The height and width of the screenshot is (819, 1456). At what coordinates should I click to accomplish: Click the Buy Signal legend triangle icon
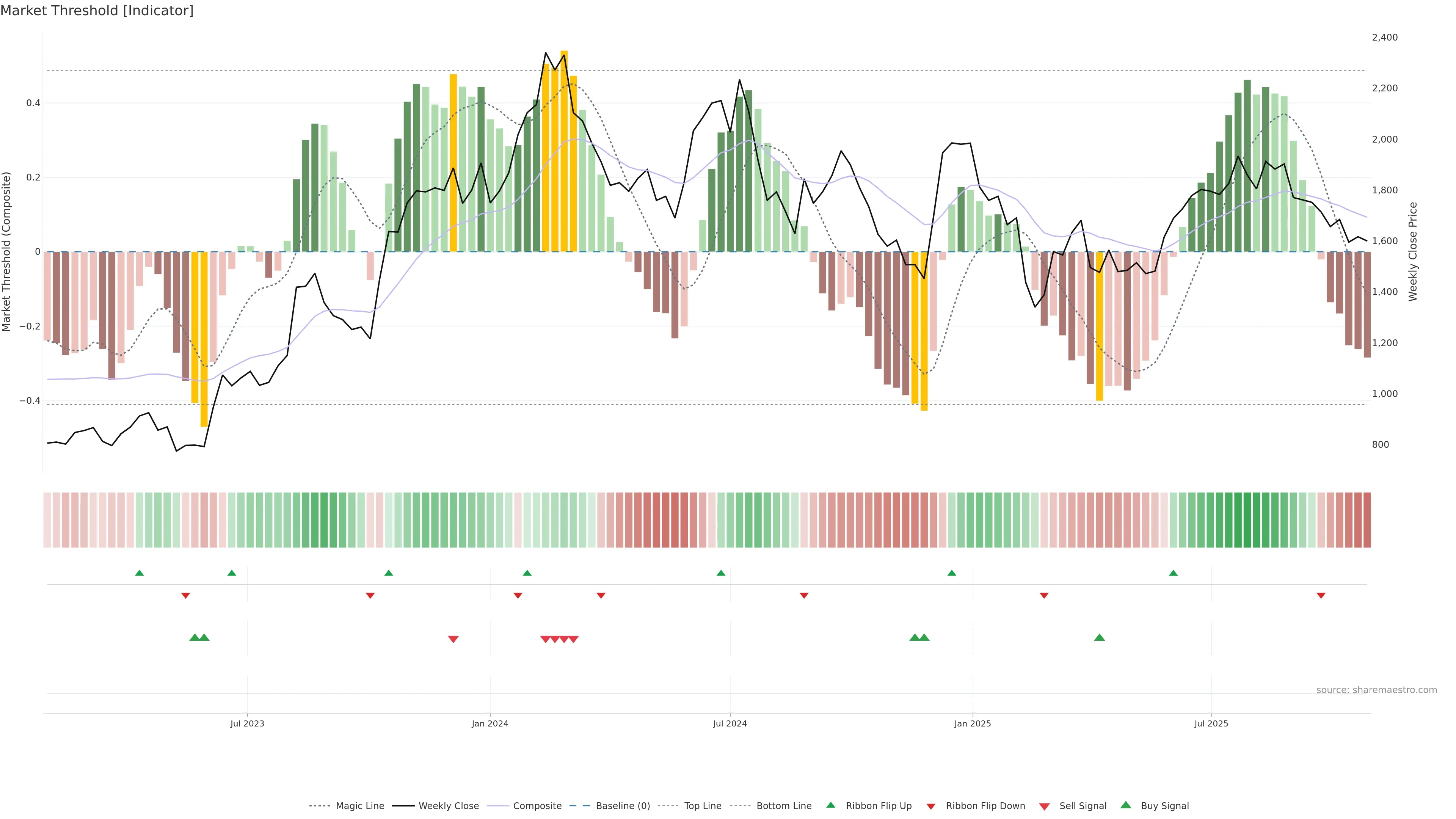[x=1125, y=805]
